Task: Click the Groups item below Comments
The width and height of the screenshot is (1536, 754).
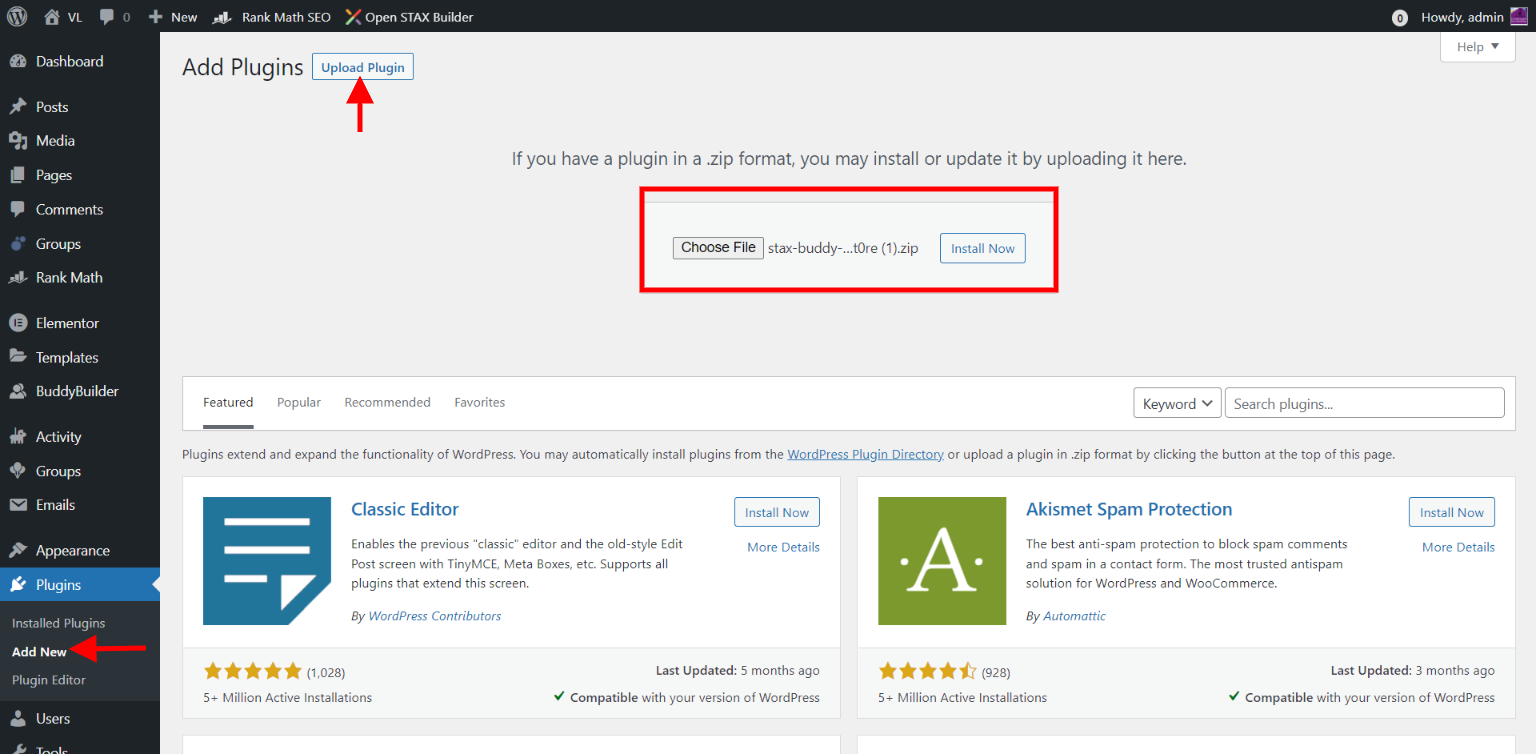Action: click(58, 244)
